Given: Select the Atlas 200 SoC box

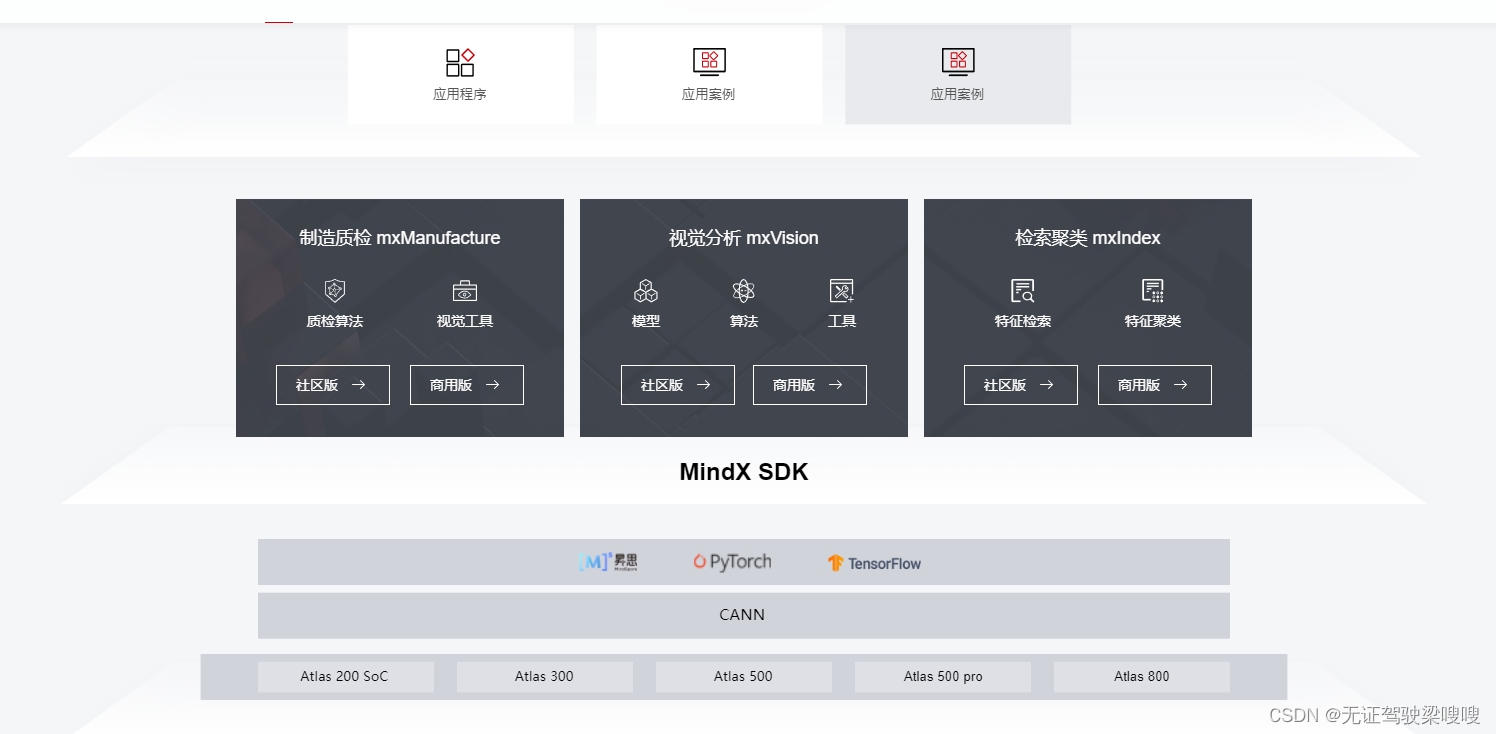Looking at the screenshot, I should pos(346,677).
